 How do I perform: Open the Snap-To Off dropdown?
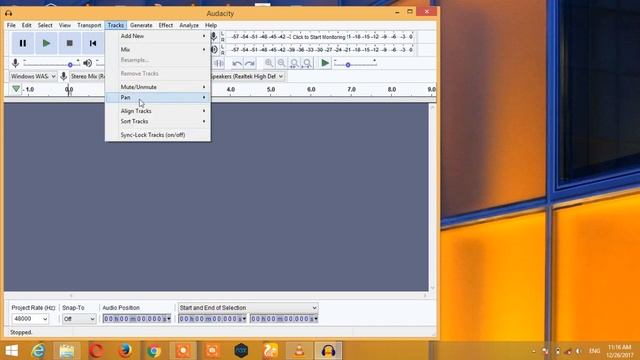click(79, 319)
